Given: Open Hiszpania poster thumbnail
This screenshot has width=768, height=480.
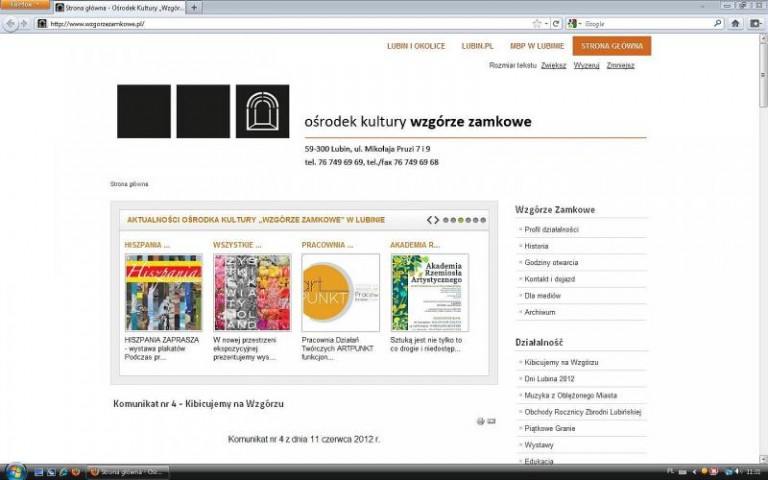Looking at the screenshot, I should [164, 292].
